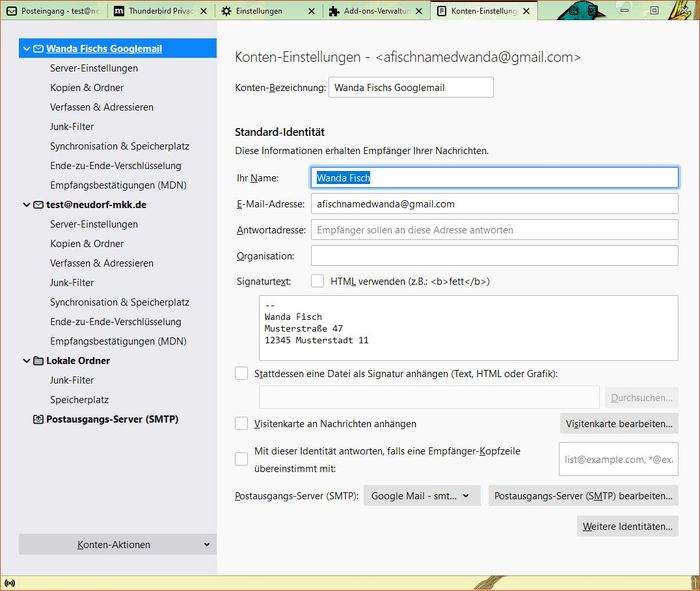Click the Weitere Identitäten button
The width and height of the screenshot is (700, 591).
coord(627,526)
